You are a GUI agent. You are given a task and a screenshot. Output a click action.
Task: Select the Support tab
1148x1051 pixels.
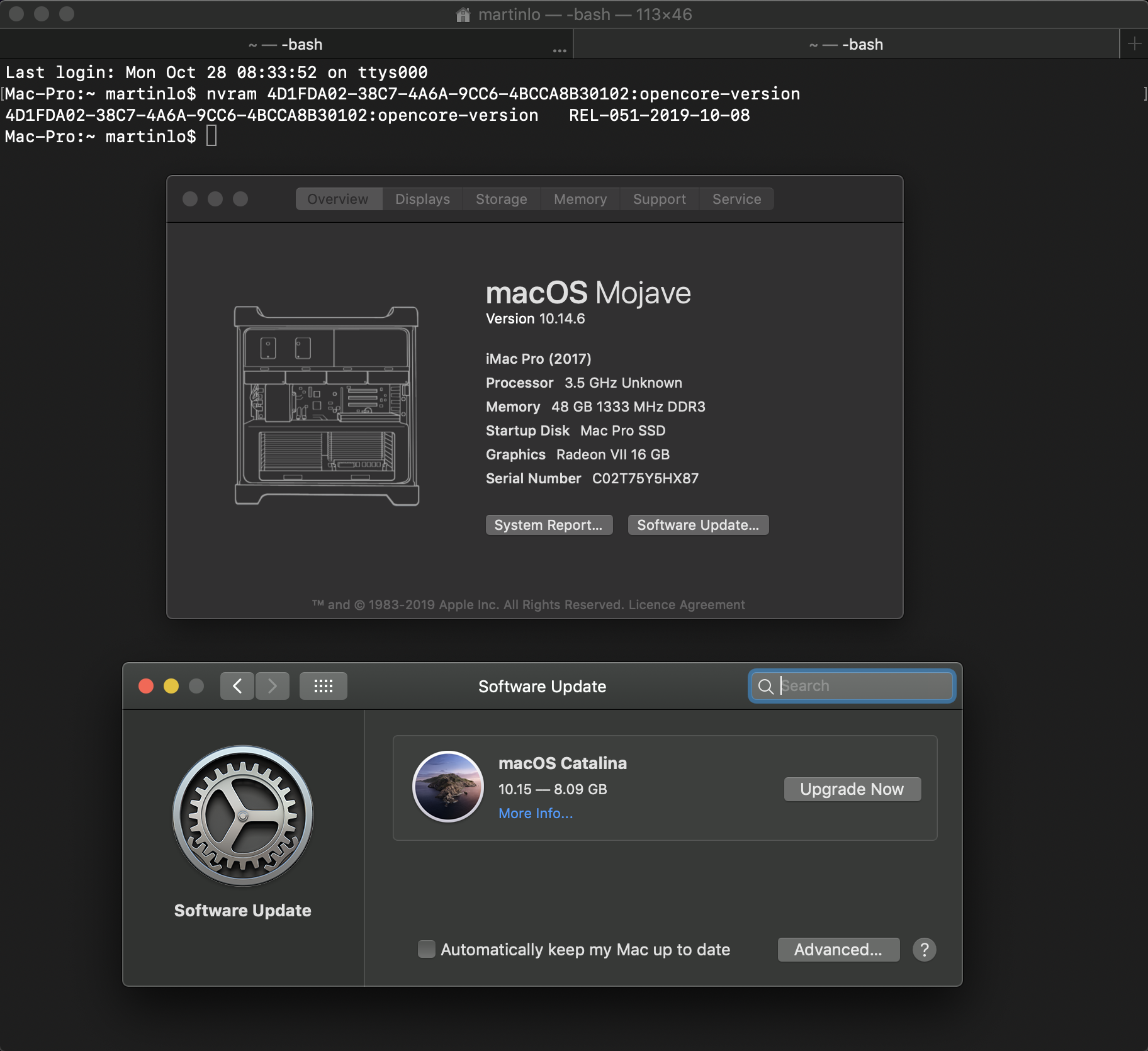660,199
